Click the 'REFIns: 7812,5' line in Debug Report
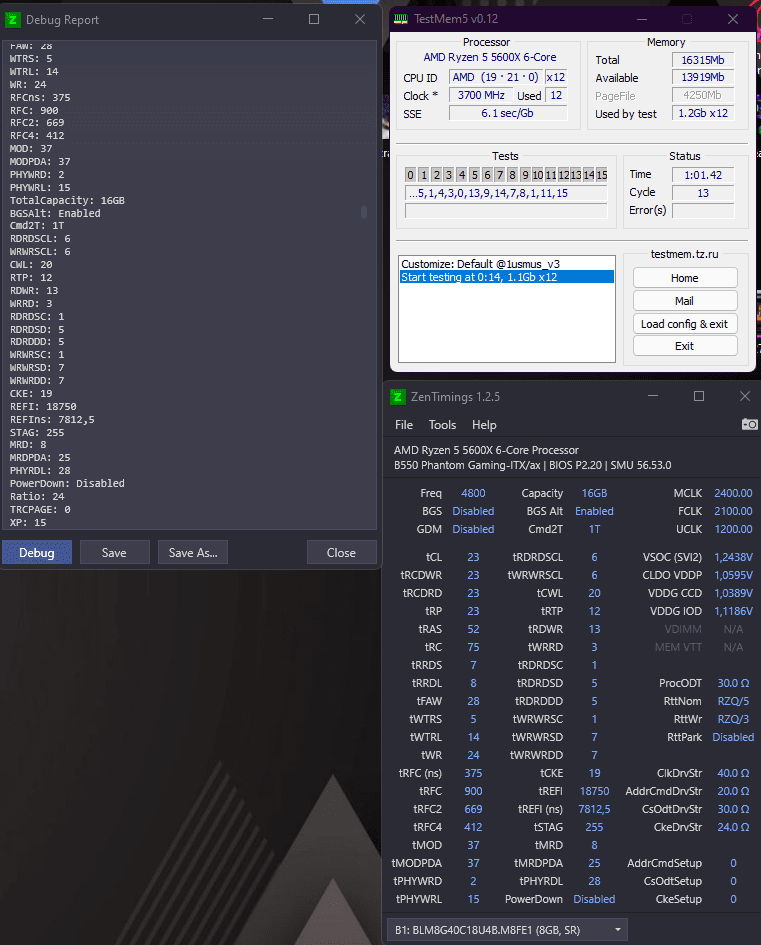This screenshot has width=761, height=945. (x=52, y=419)
